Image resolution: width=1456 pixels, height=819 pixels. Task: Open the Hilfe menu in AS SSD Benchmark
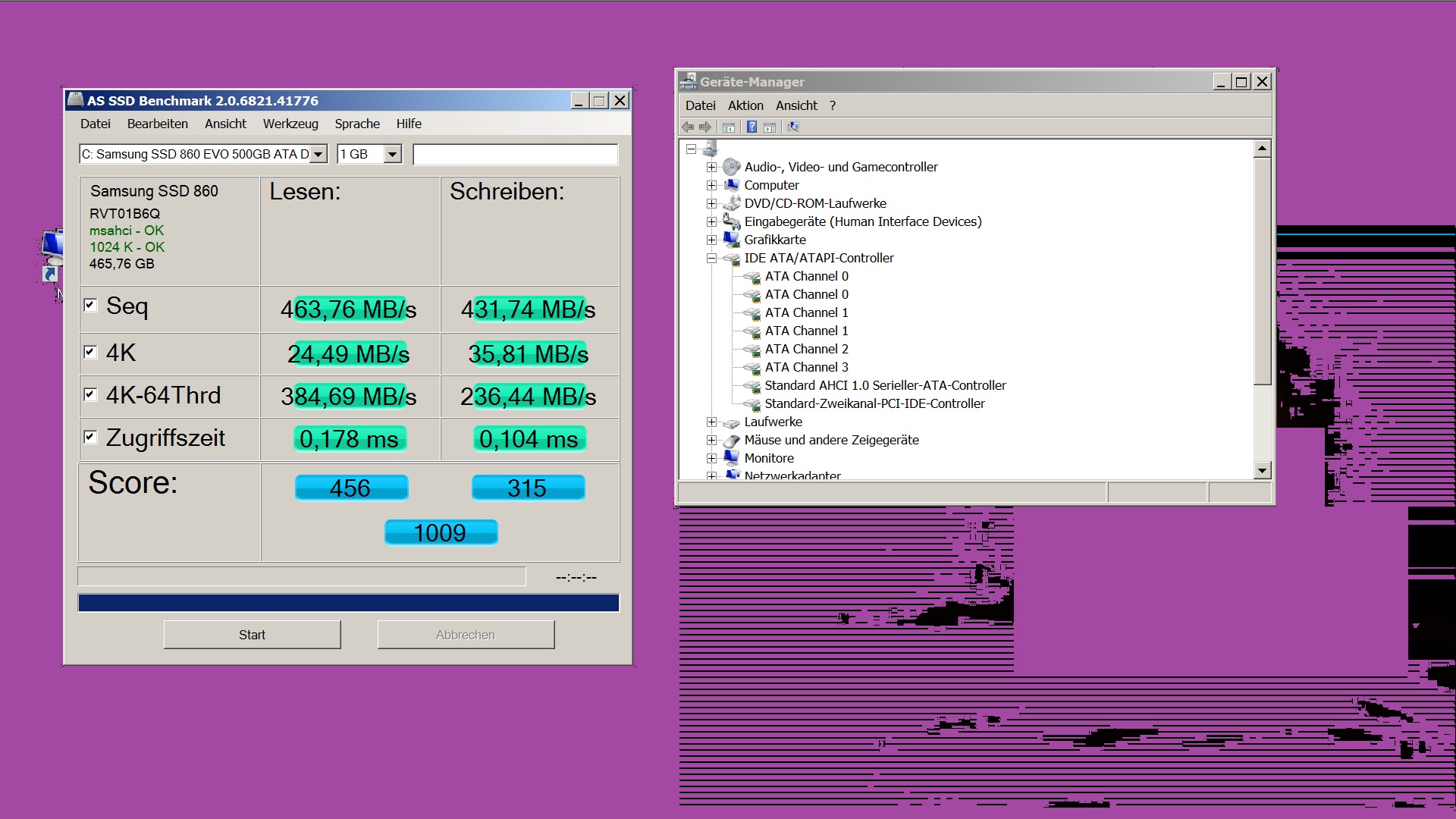(409, 124)
